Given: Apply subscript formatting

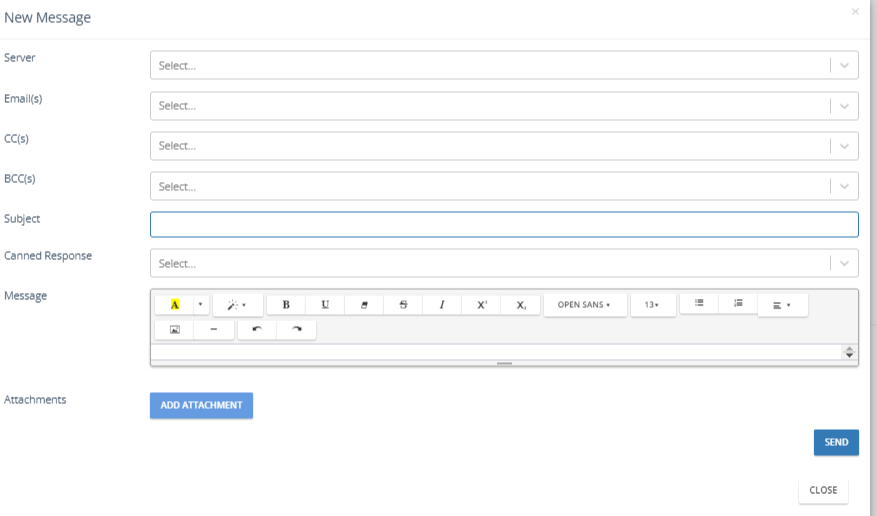Looking at the screenshot, I should point(521,305).
